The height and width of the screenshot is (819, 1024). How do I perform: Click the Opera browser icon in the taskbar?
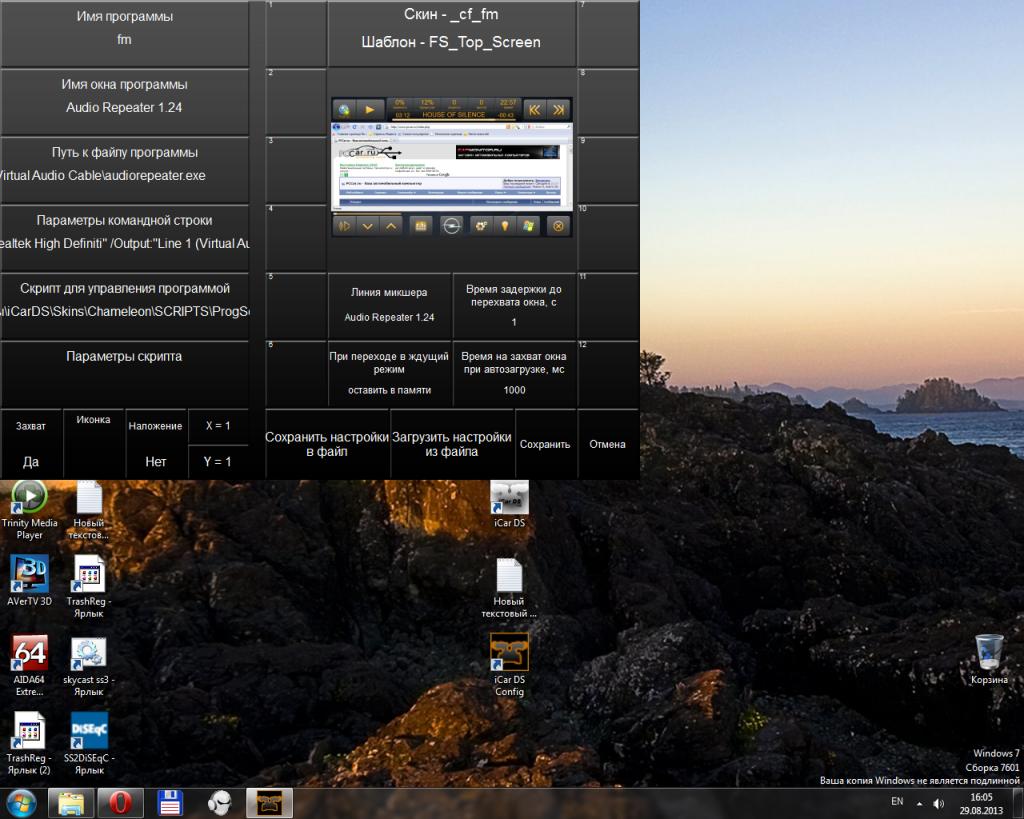[x=120, y=802]
